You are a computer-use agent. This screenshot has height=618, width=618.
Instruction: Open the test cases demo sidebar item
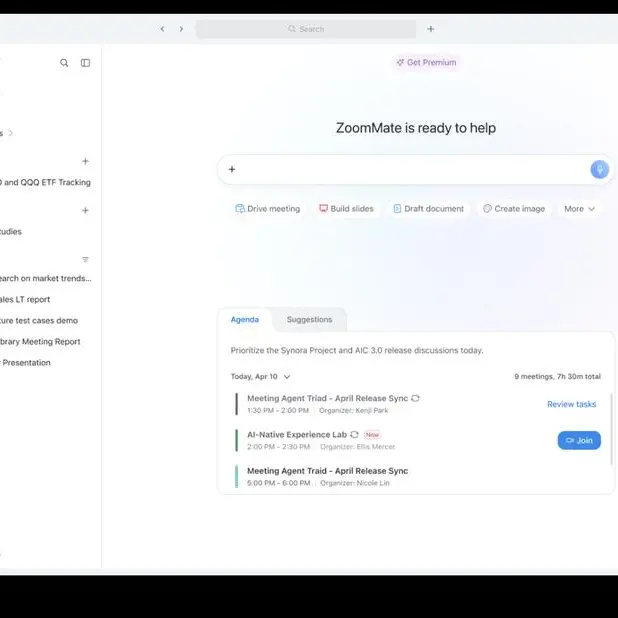pyautogui.click(x=39, y=320)
